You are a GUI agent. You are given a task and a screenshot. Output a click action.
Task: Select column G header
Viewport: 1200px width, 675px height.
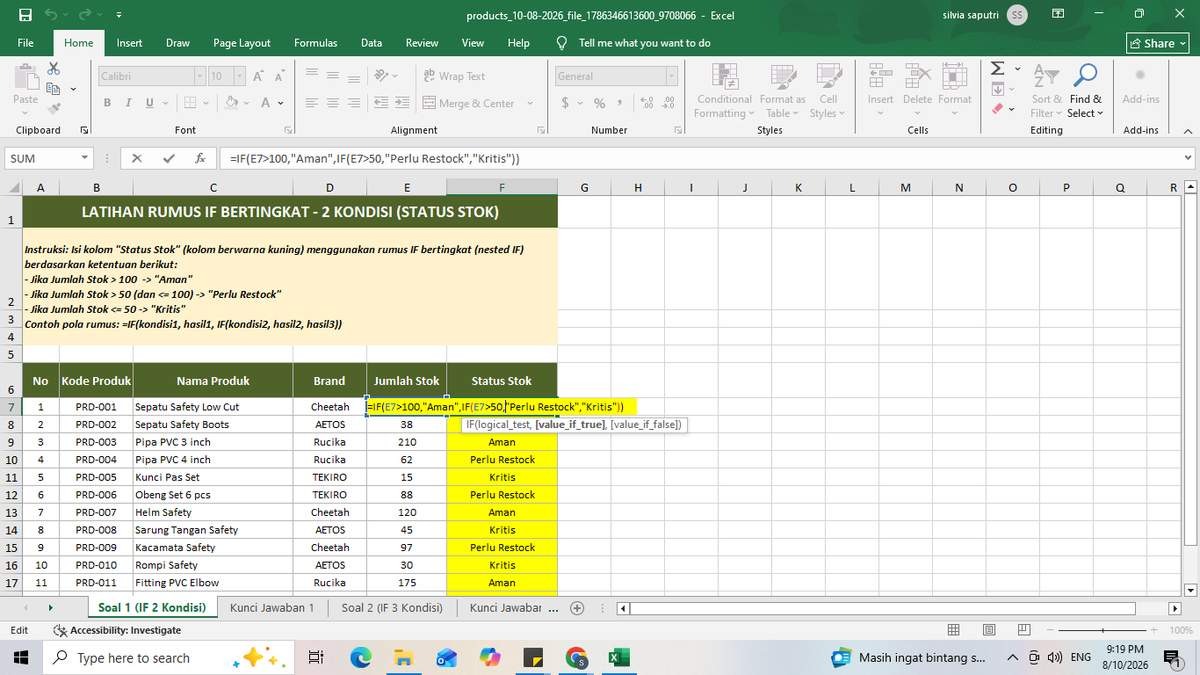[584, 186]
